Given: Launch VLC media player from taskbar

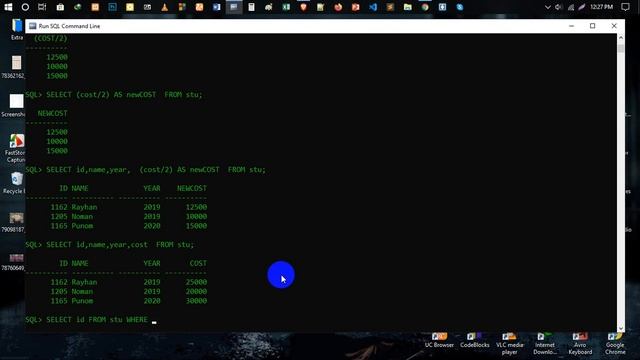Looking at the screenshot, I should click(x=164, y=7).
